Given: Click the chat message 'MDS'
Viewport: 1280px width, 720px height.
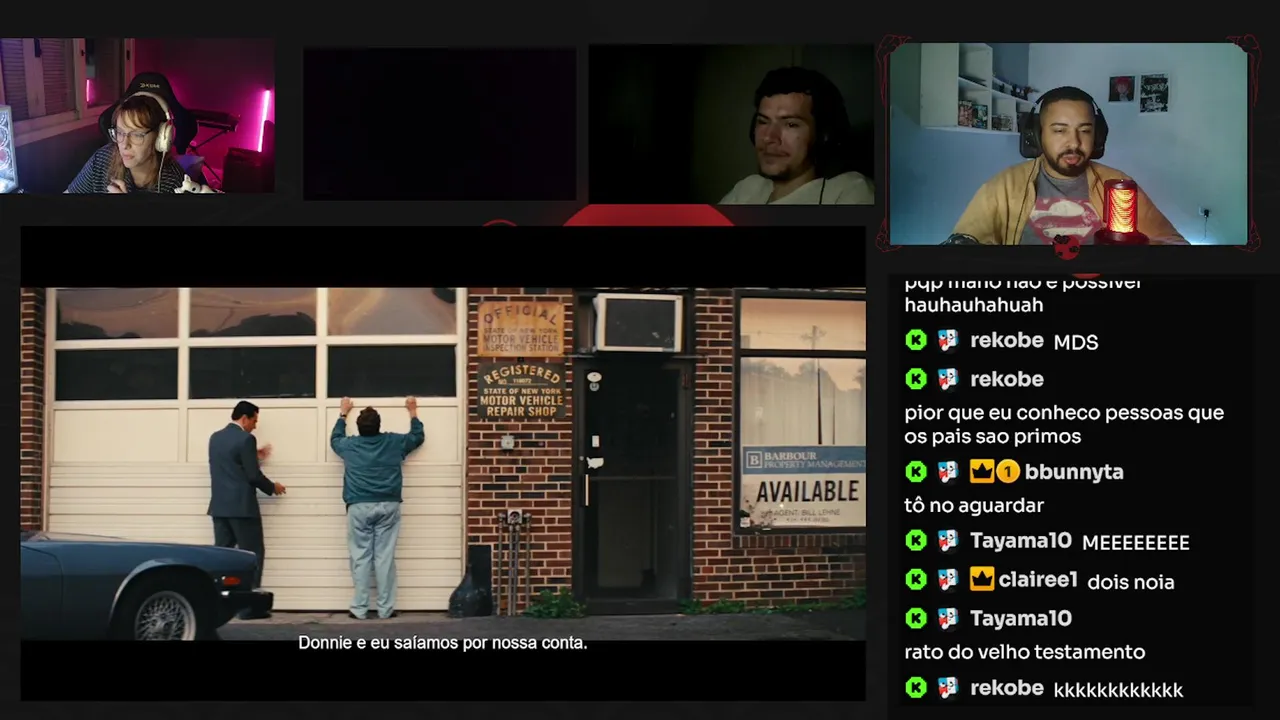Looking at the screenshot, I should point(1076,342).
